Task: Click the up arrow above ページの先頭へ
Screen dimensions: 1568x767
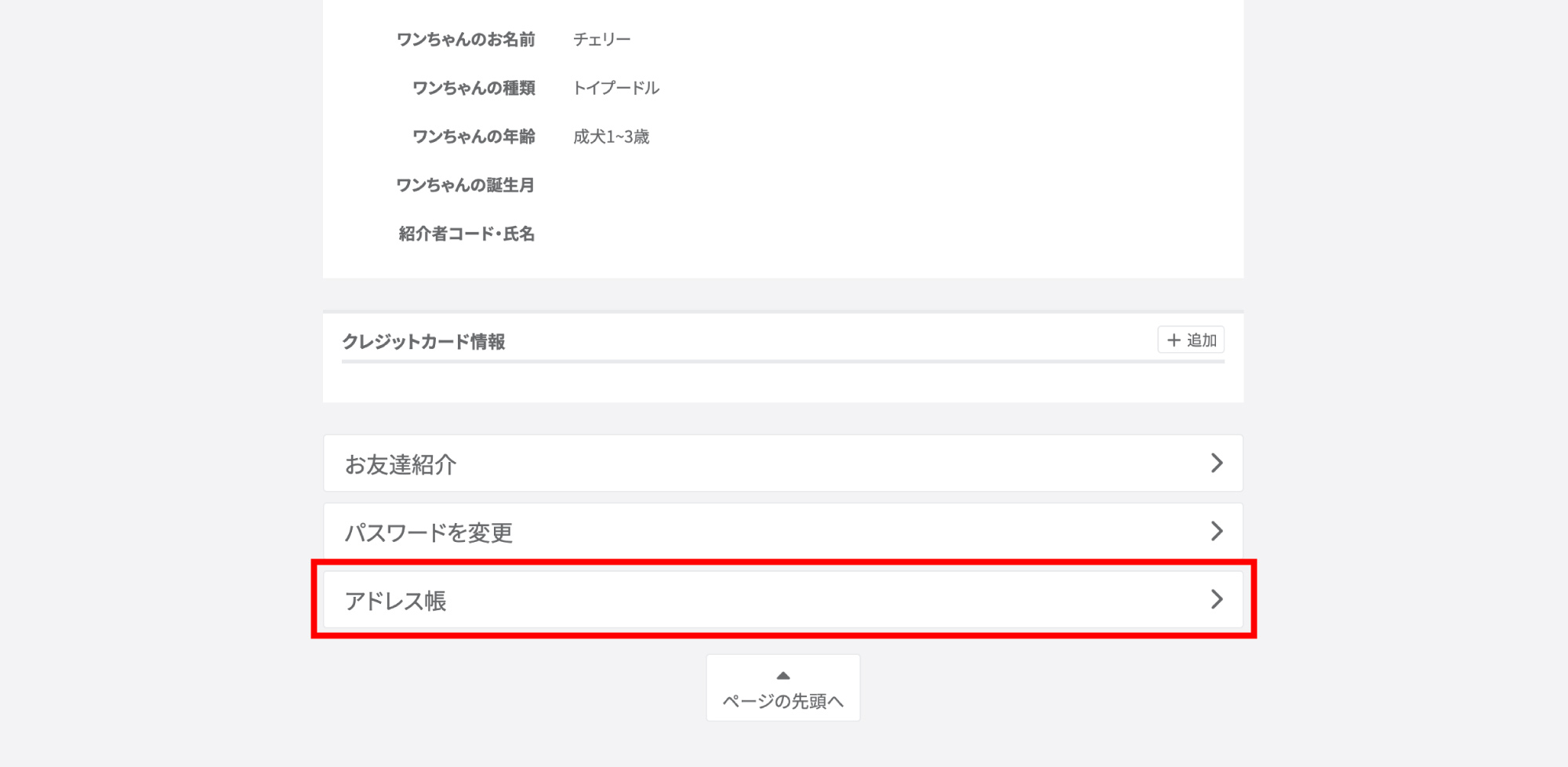Action: point(782,675)
